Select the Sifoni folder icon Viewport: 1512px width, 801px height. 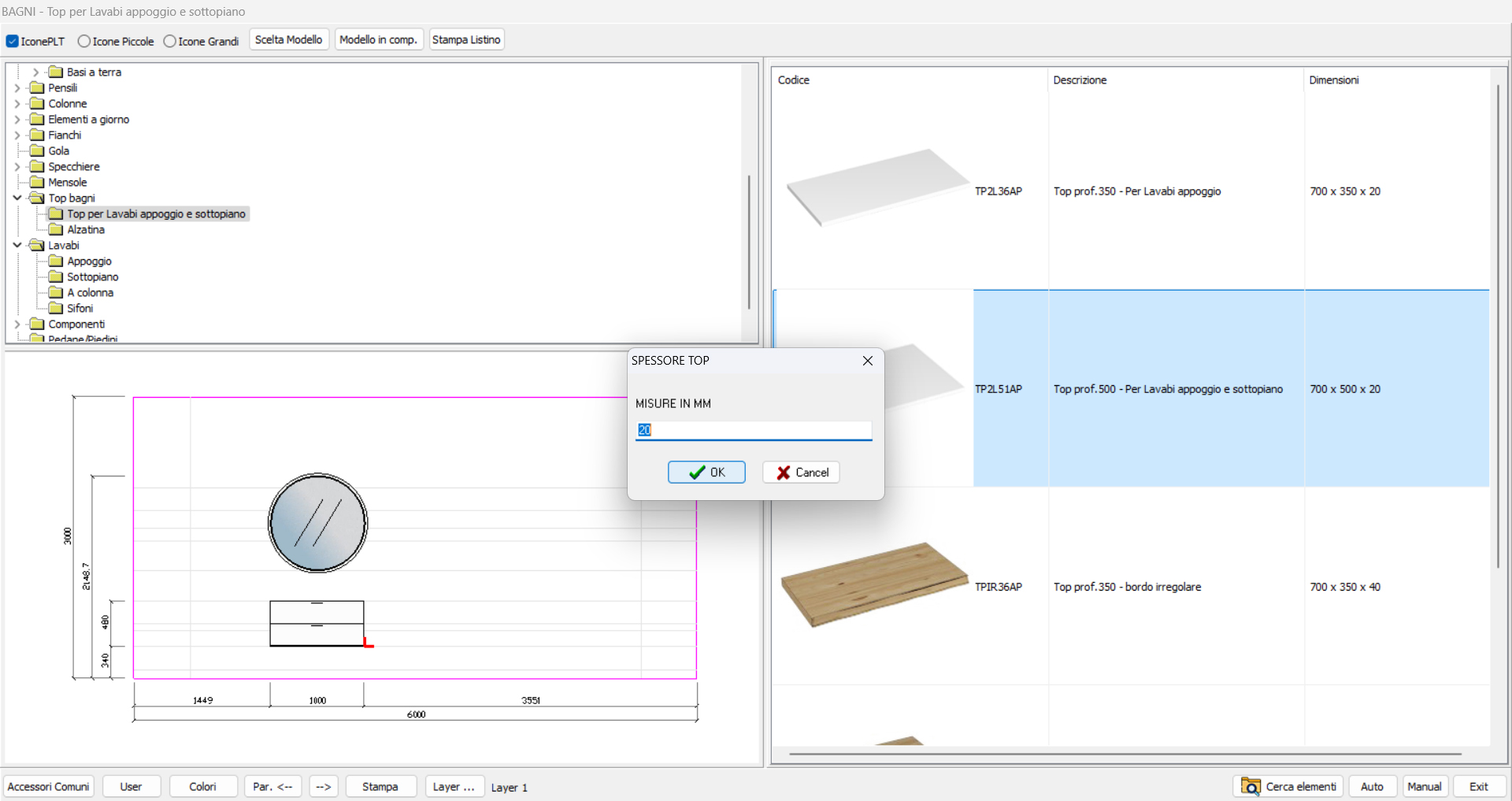point(56,308)
